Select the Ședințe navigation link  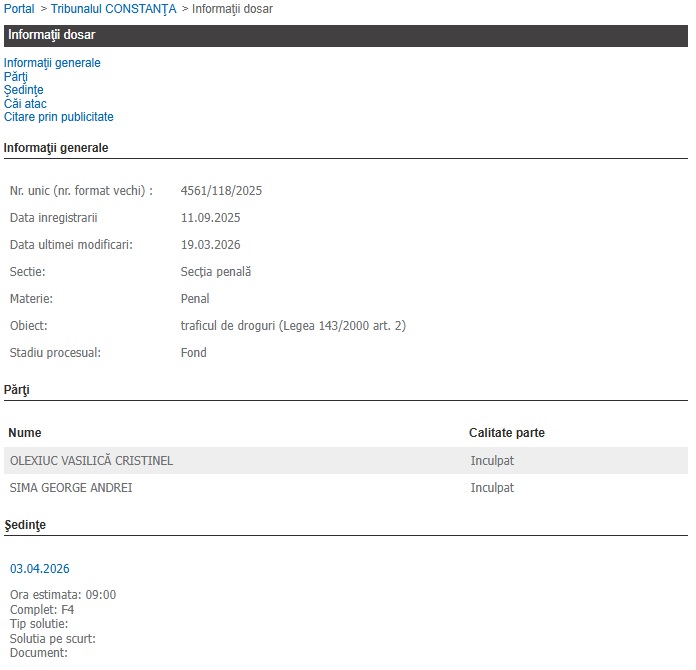(x=24, y=90)
